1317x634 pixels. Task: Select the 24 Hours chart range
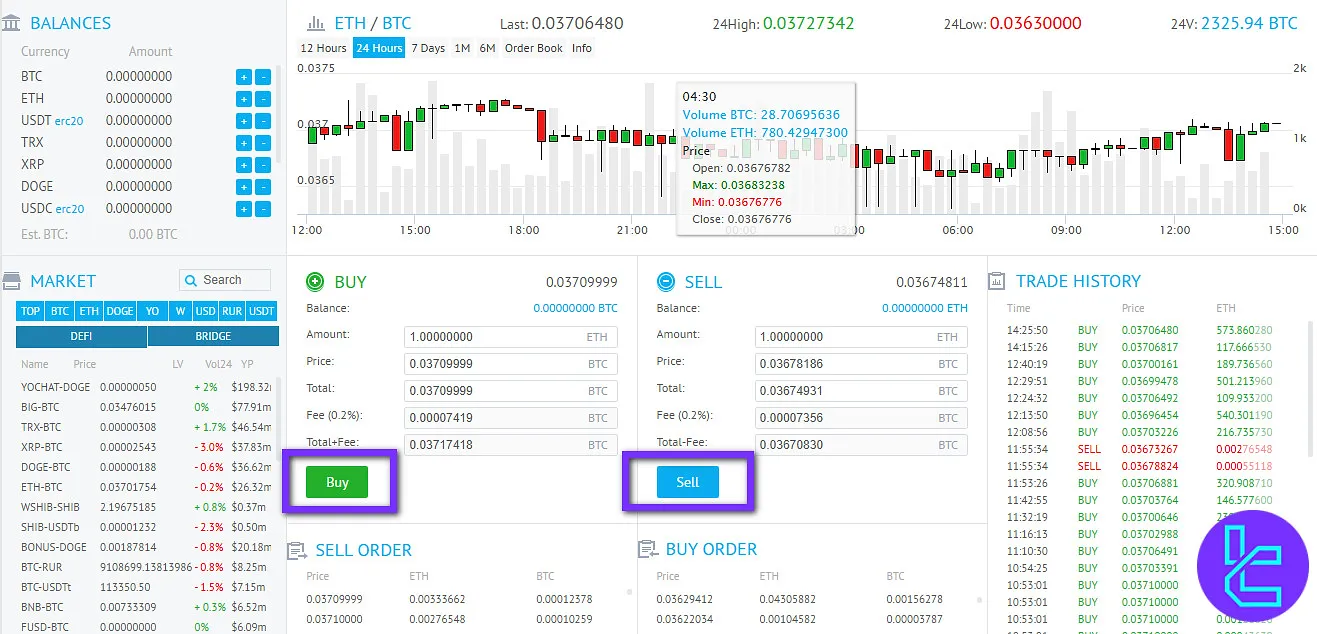pyautogui.click(x=379, y=48)
